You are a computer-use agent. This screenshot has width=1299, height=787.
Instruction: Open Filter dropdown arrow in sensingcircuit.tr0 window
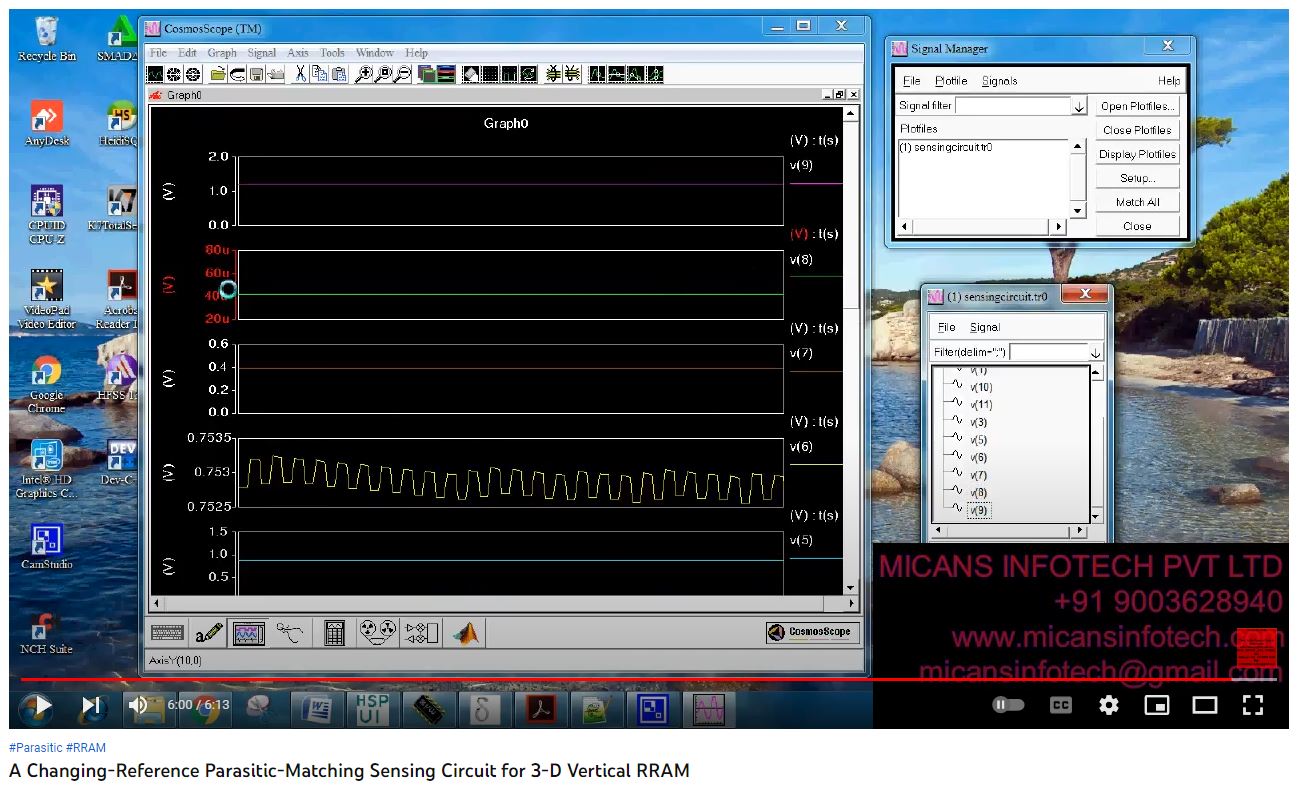point(1096,353)
